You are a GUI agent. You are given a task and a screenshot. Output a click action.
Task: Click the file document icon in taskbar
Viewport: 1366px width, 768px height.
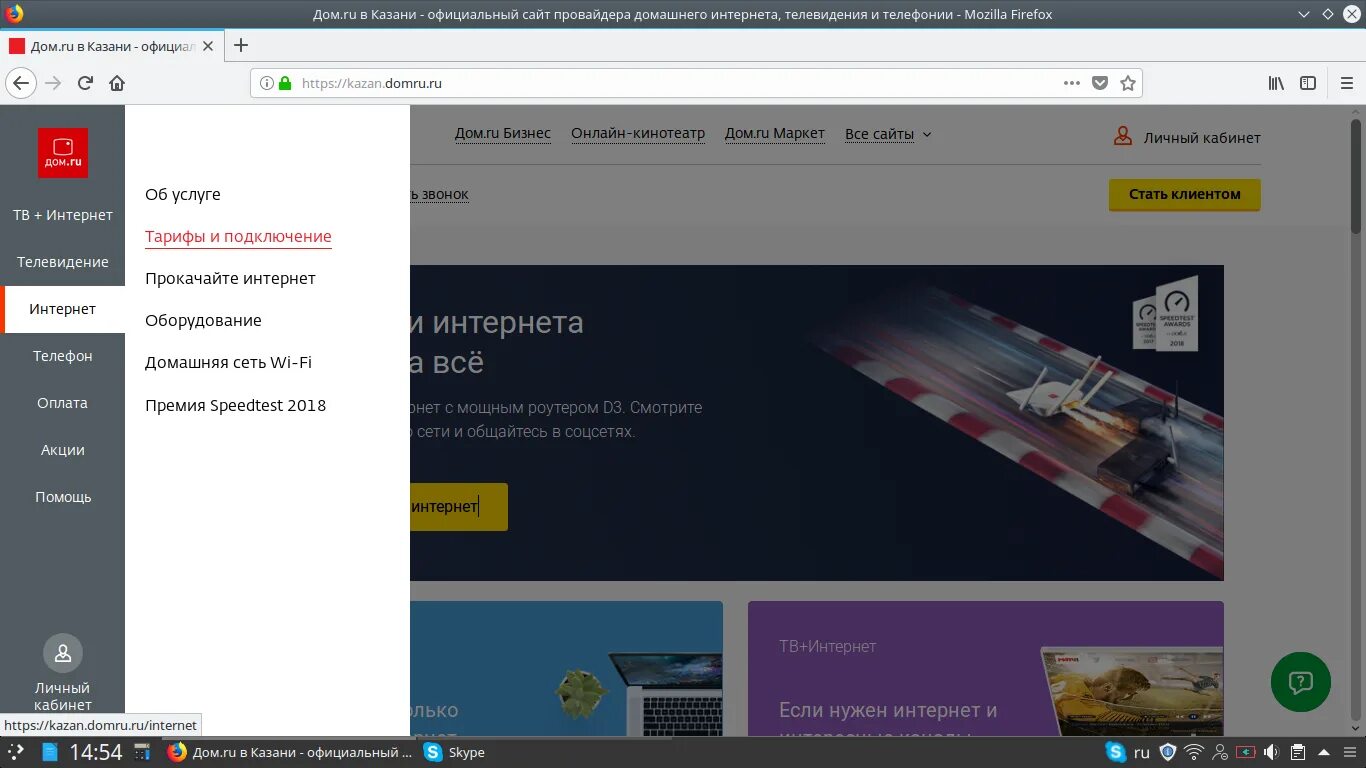coord(49,752)
